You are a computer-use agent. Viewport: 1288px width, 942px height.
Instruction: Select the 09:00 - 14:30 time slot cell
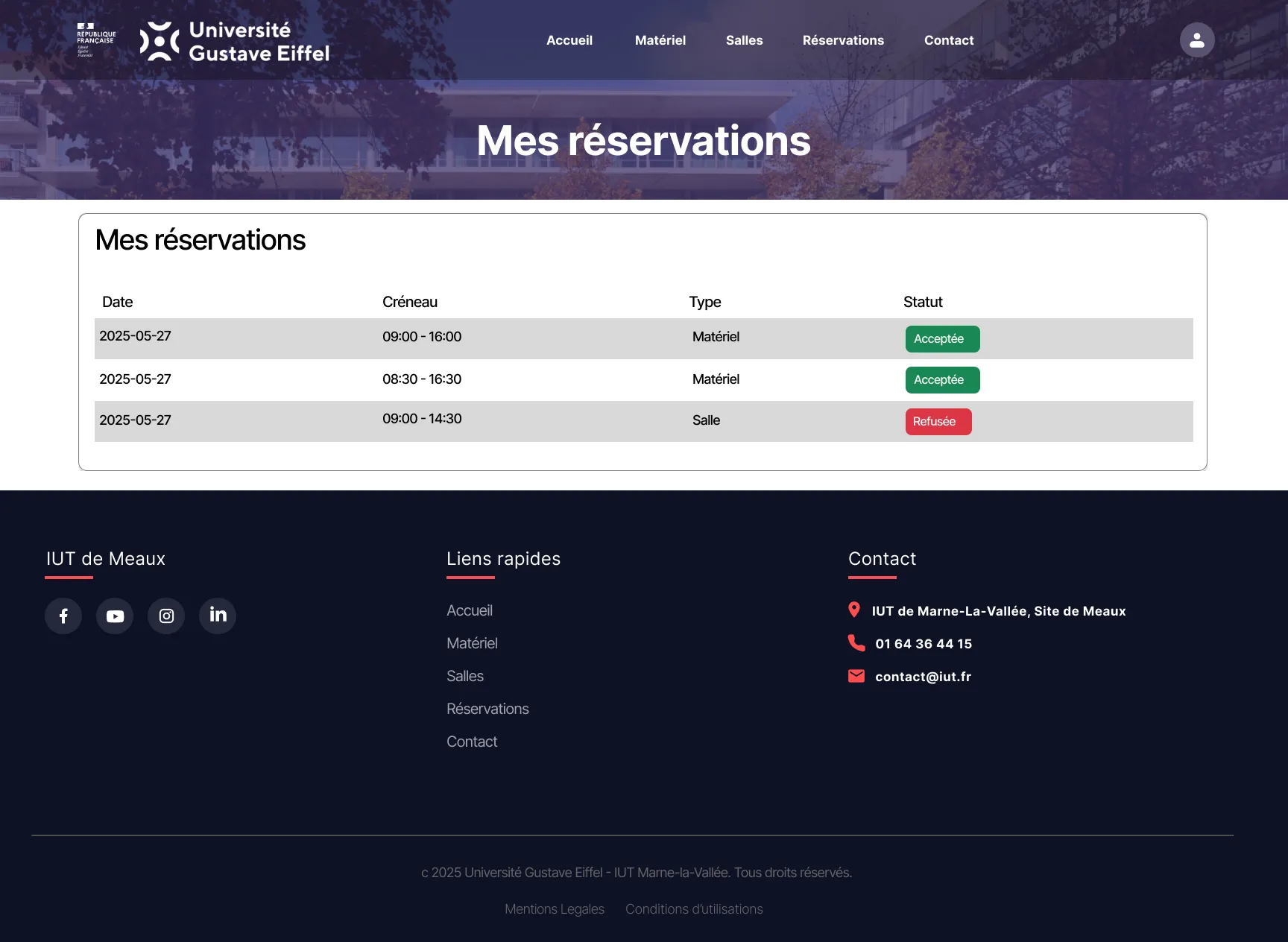pyautogui.click(x=422, y=419)
